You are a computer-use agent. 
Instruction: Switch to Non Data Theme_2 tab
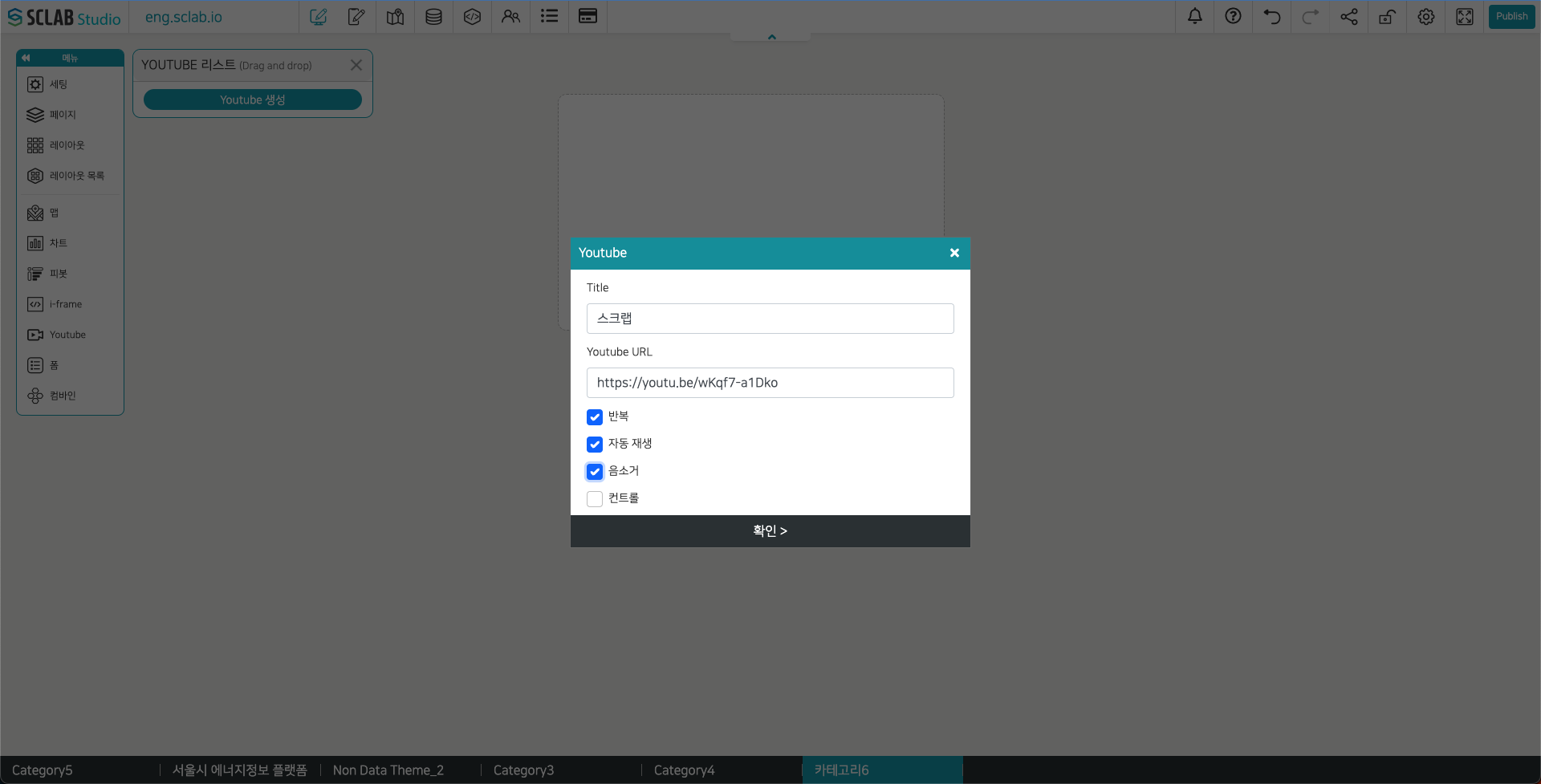(x=400, y=770)
